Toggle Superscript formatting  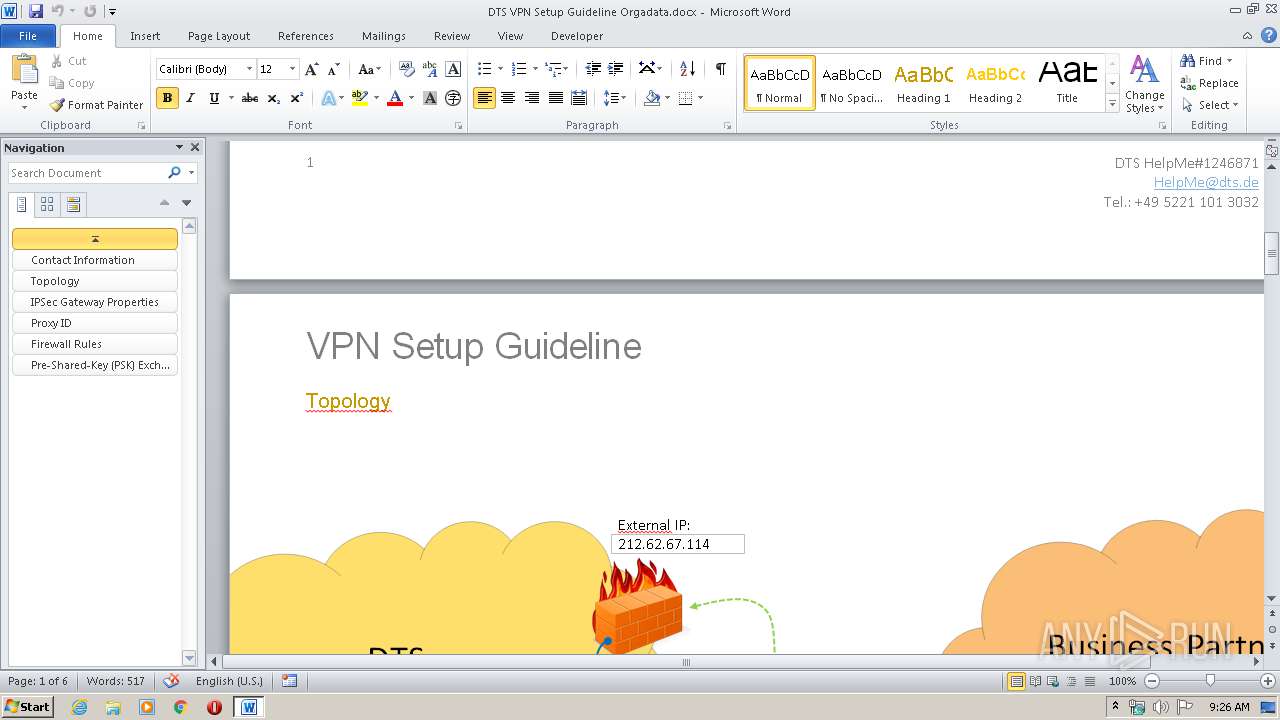(296, 98)
